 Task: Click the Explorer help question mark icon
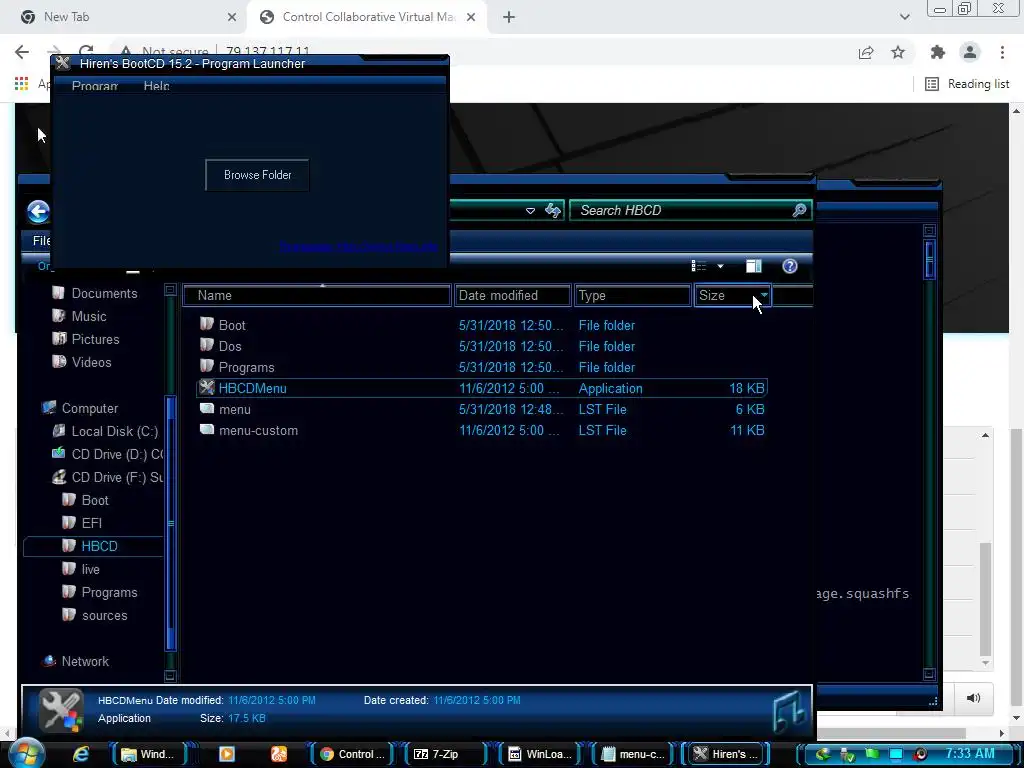point(790,266)
